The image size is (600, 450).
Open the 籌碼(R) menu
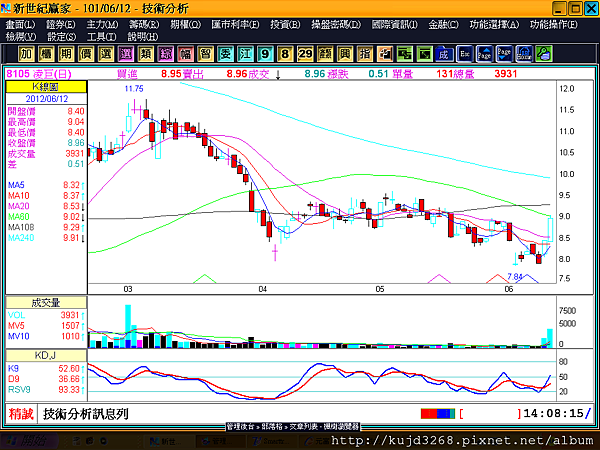(x=143, y=24)
